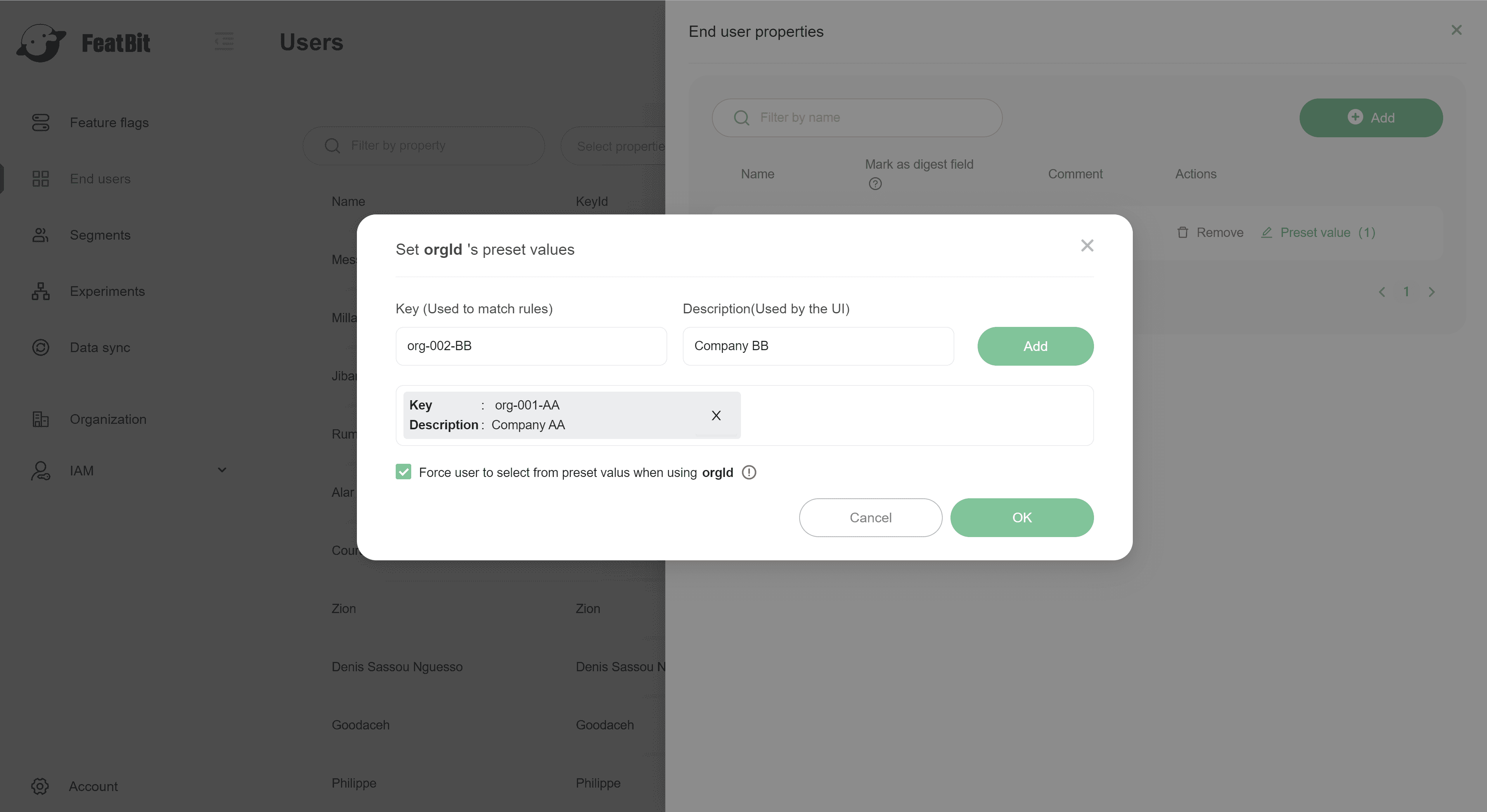The height and width of the screenshot is (812, 1487).
Task: Open Segments in the sidebar
Action: click(100, 235)
